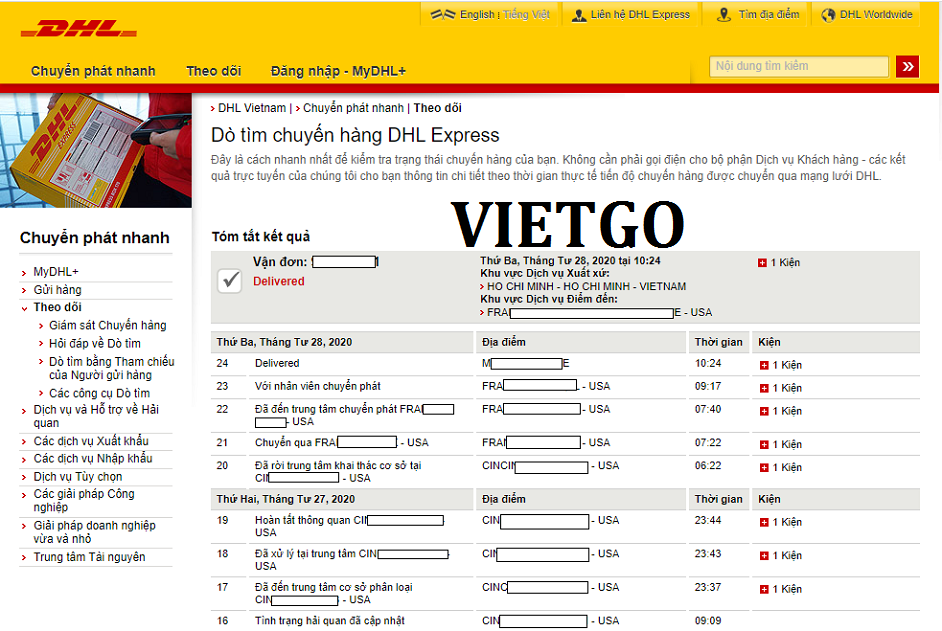942x631 pixels.
Task: Expand pieces for the 10:24 Delivered row
Action: (x=764, y=365)
